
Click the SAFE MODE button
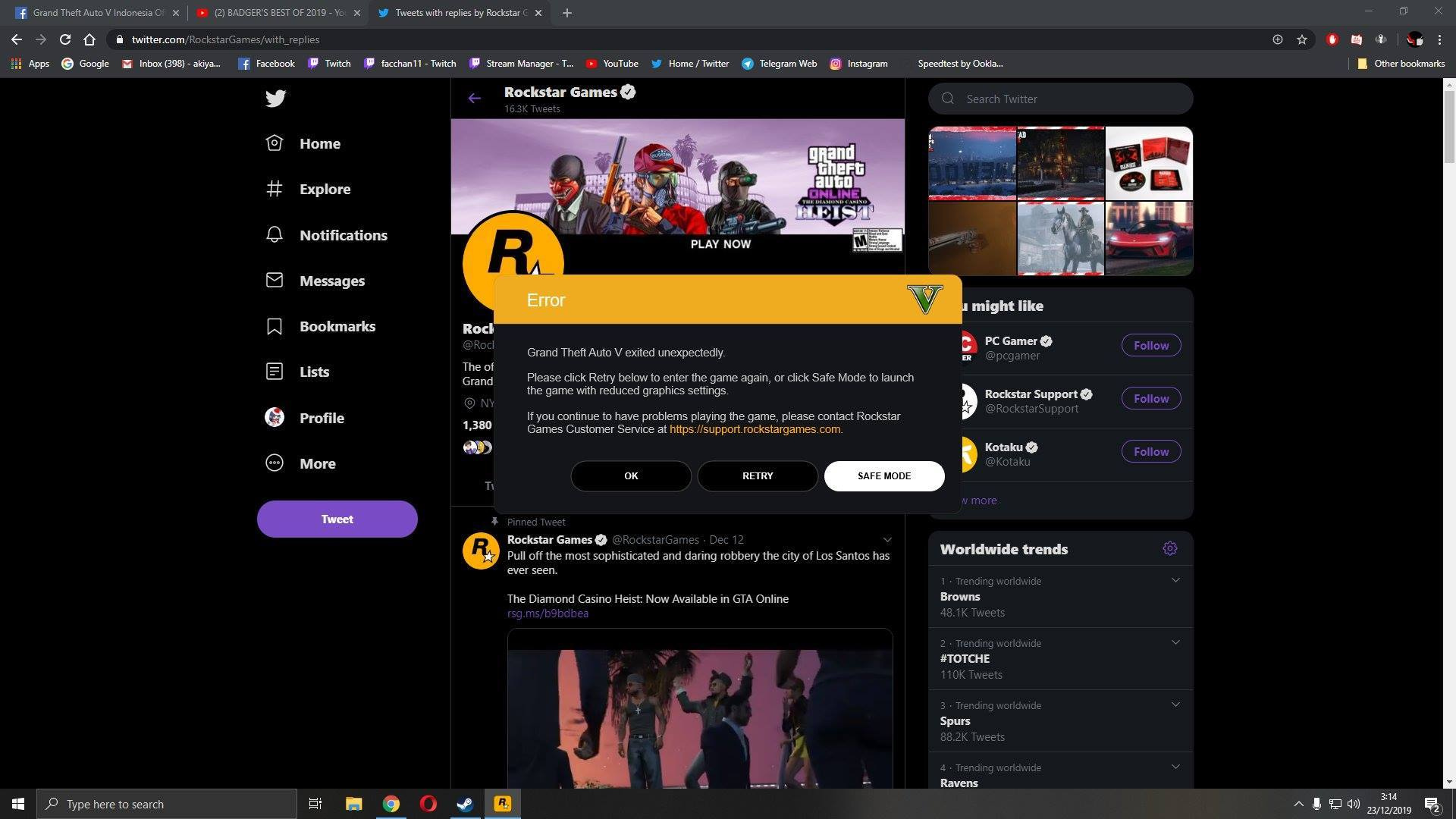coord(883,476)
